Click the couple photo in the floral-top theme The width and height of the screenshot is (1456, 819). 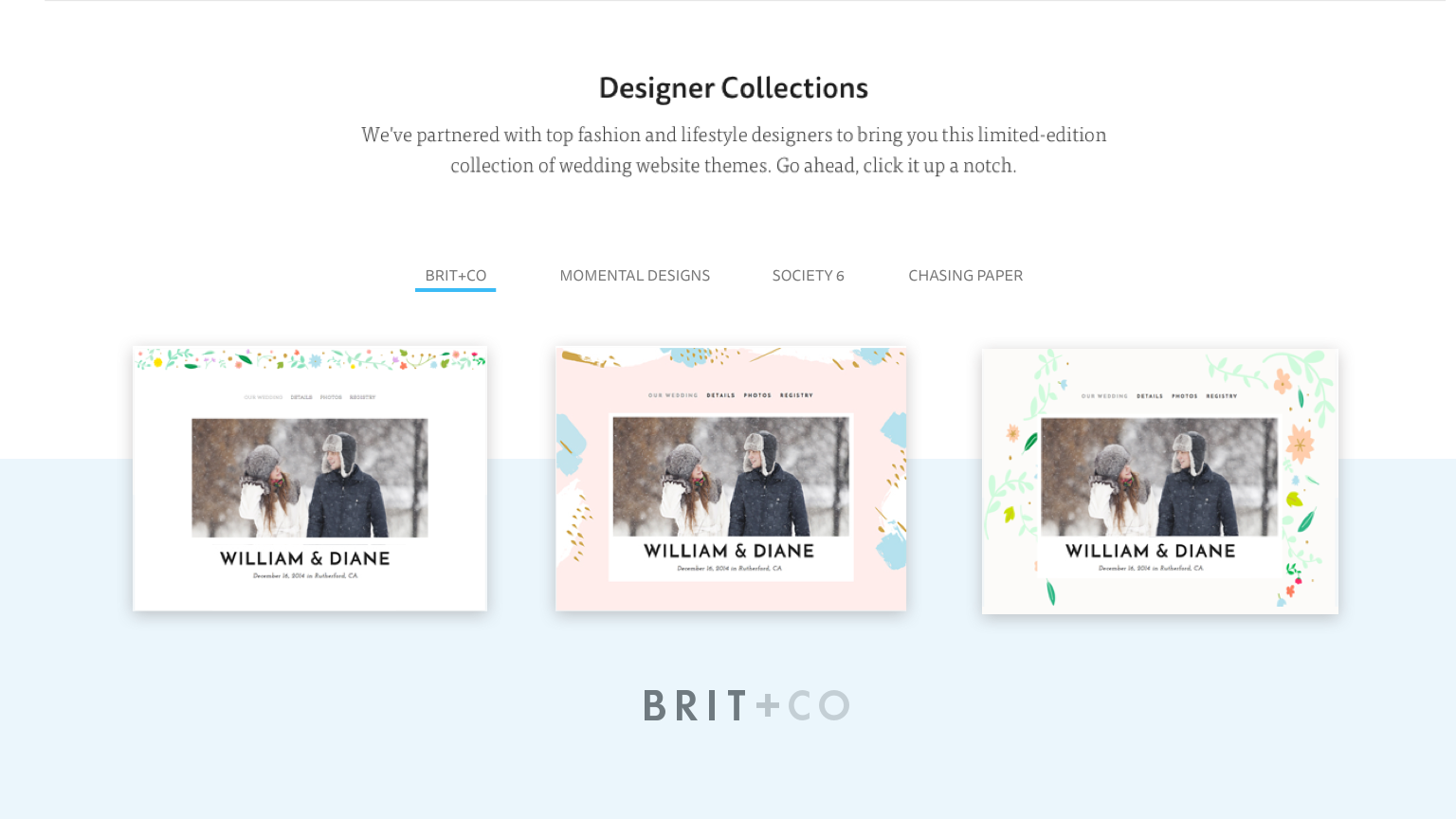(x=310, y=478)
